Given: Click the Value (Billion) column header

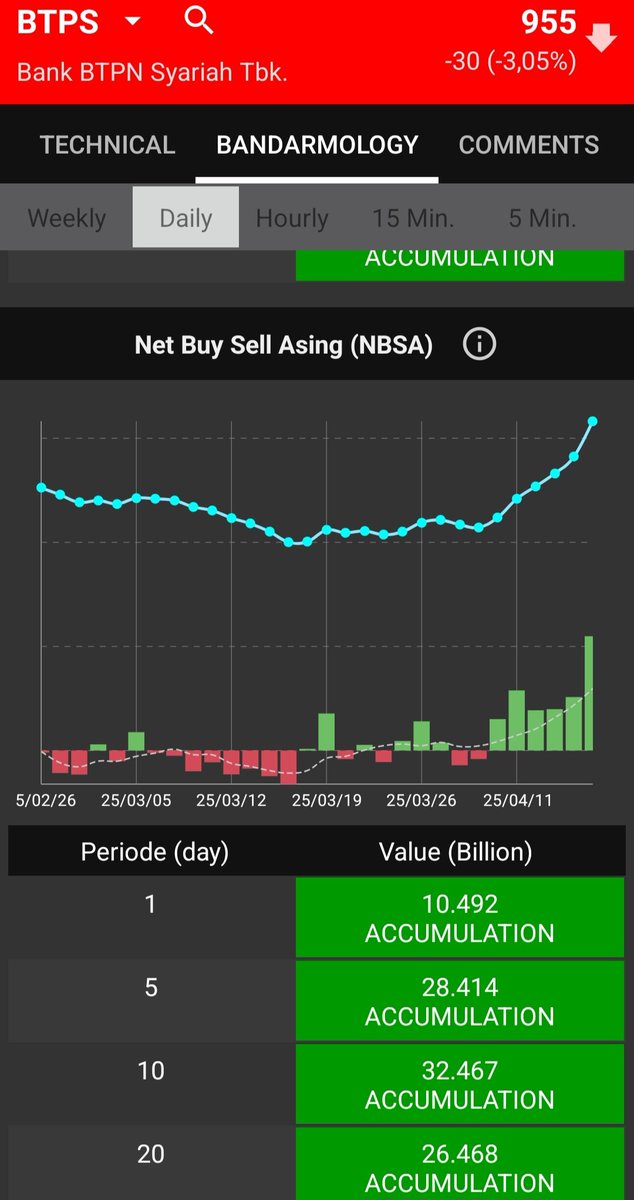Looking at the screenshot, I should (455, 852).
